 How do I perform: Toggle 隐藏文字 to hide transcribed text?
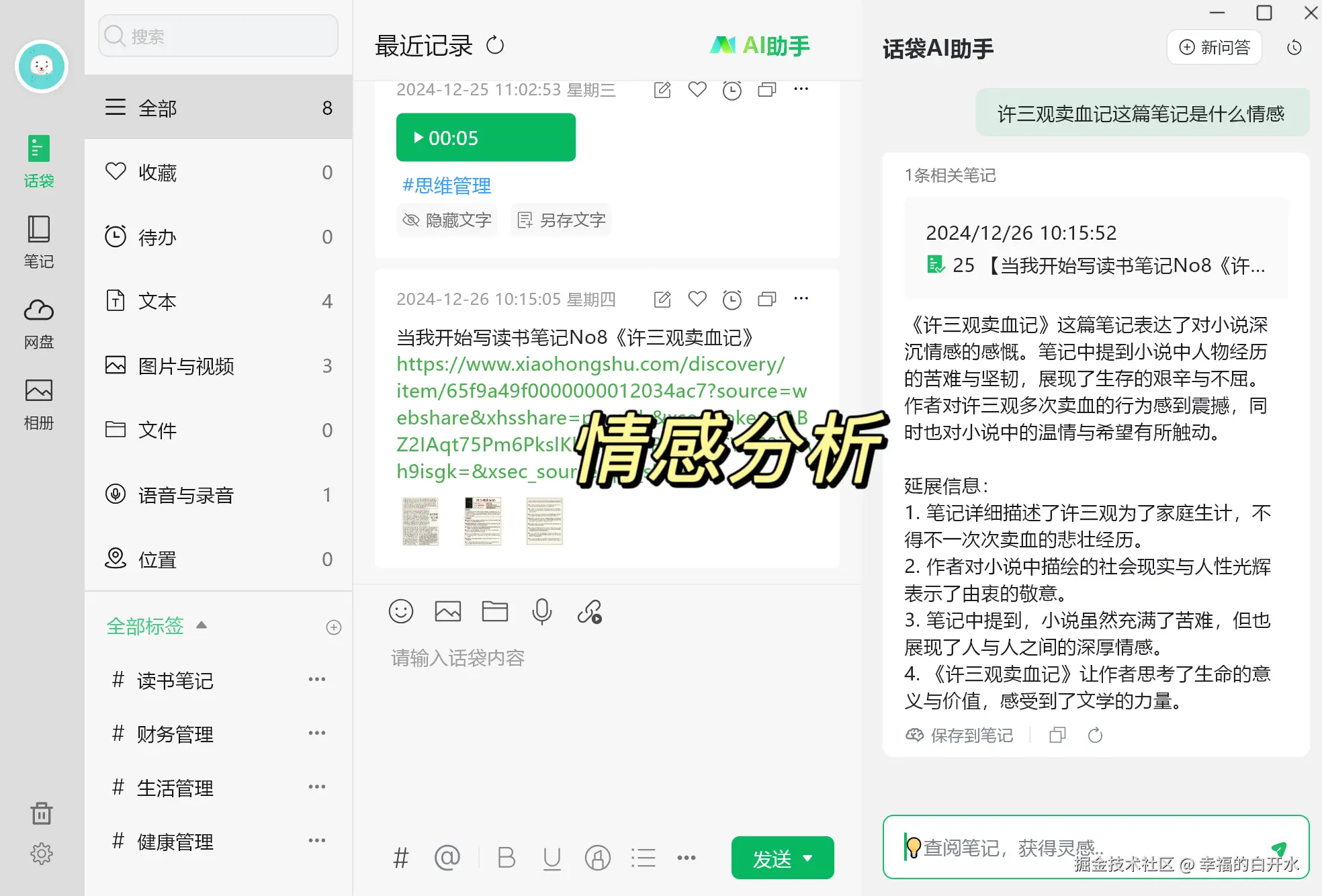tap(447, 220)
